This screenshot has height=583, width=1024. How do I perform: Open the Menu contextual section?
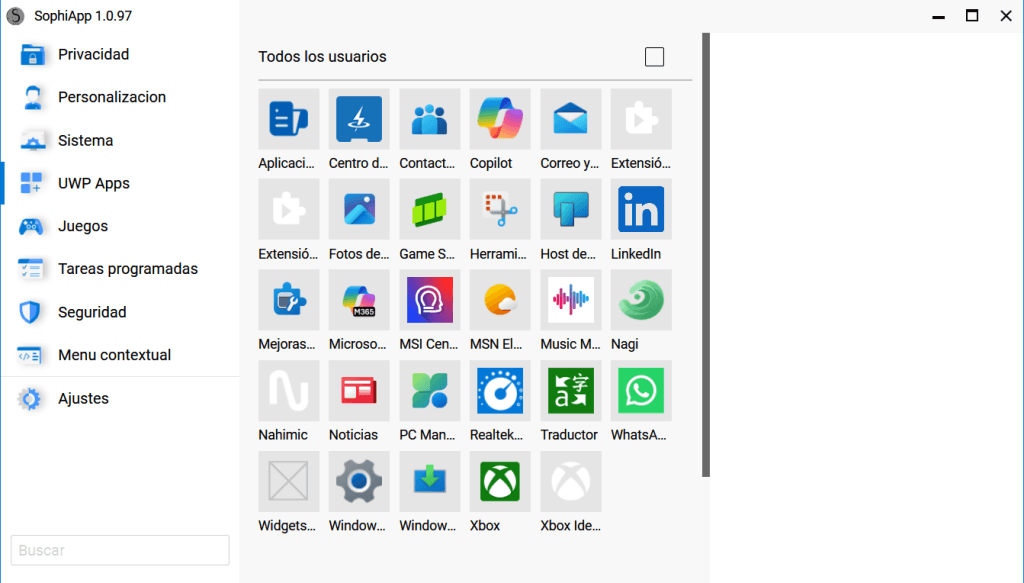click(x=120, y=355)
